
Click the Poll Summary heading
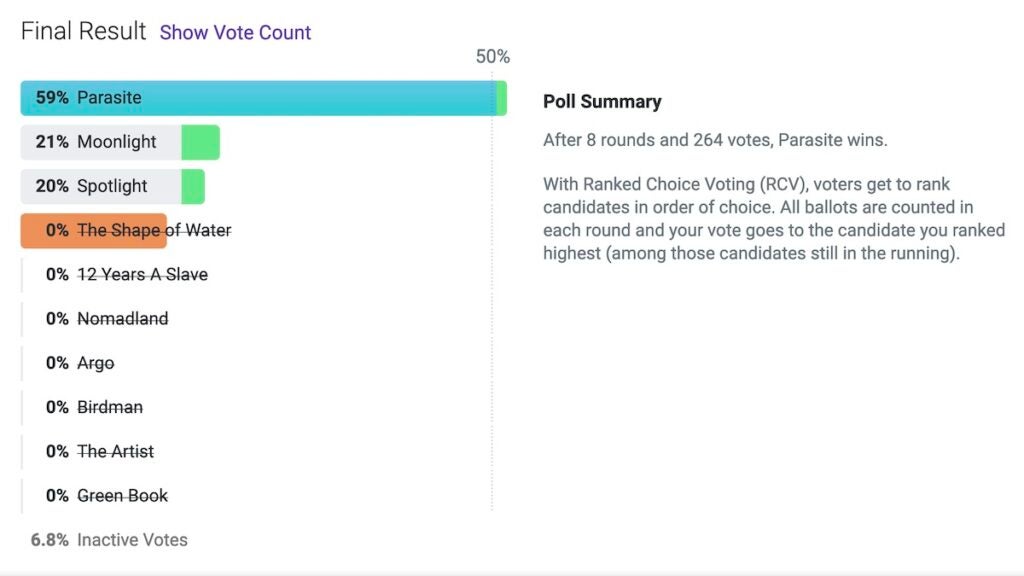[x=602, y=102]
